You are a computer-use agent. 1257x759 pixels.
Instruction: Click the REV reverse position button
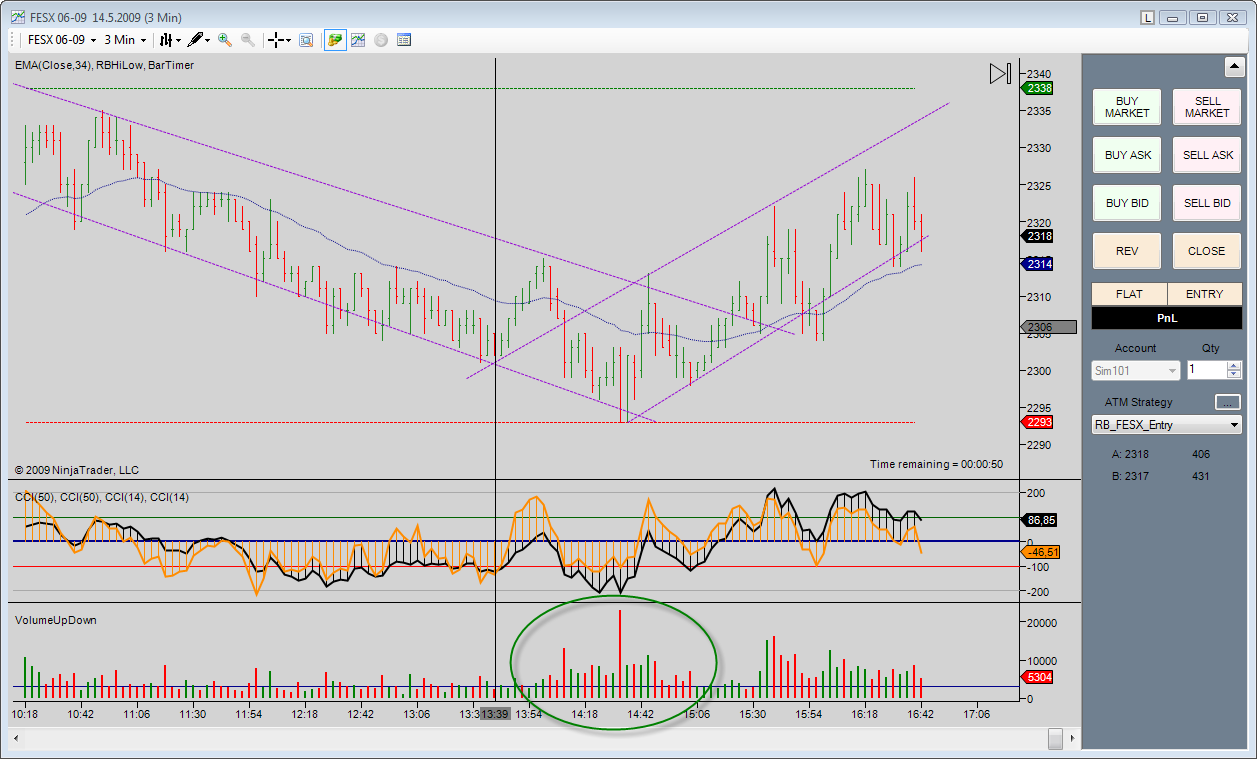pyautogui.click(x=1127, y=251)
